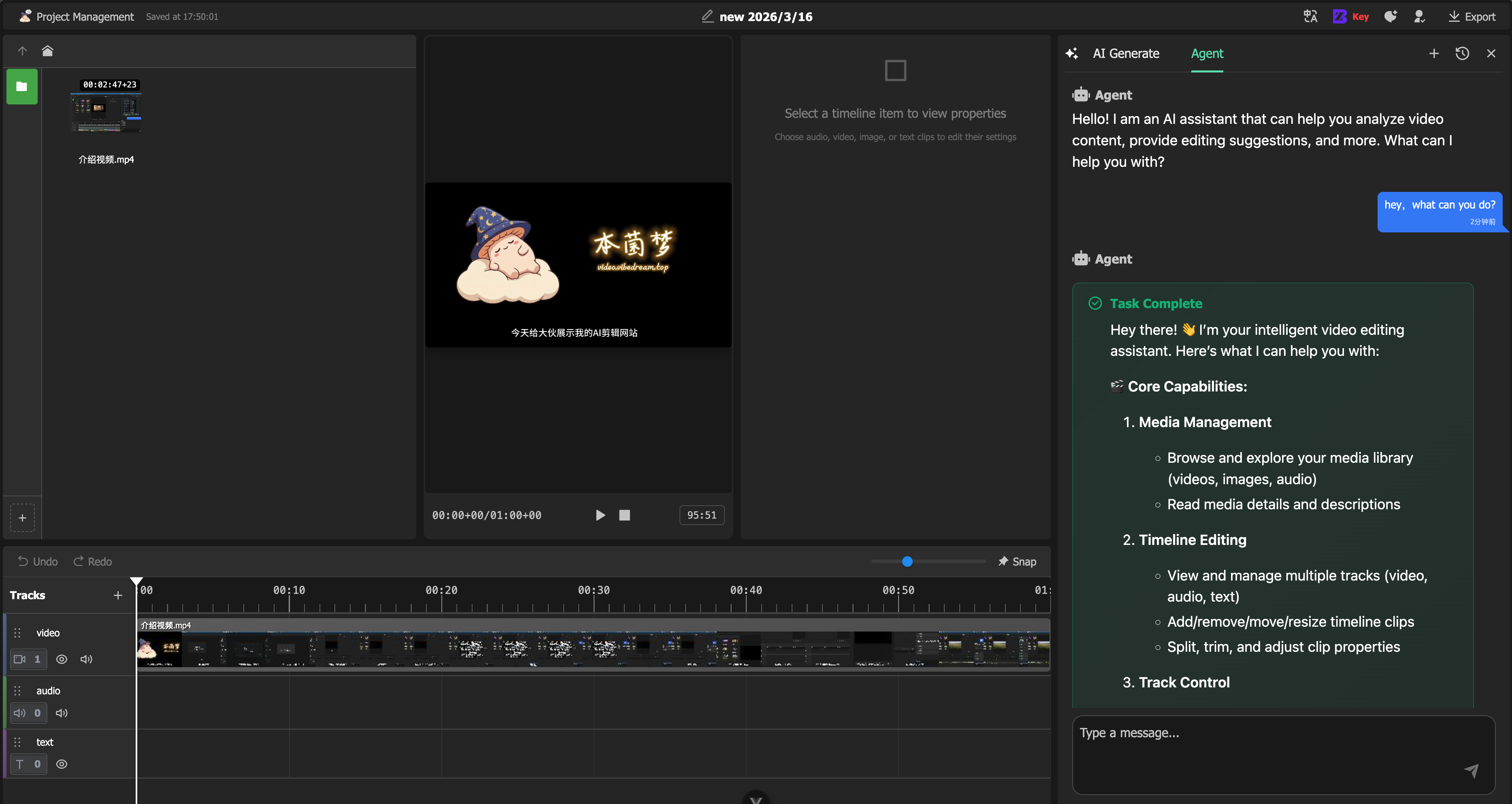Click the home icon in media panel
The height and width of the screenshot is (804, 1512).
(x=47, y=51)
